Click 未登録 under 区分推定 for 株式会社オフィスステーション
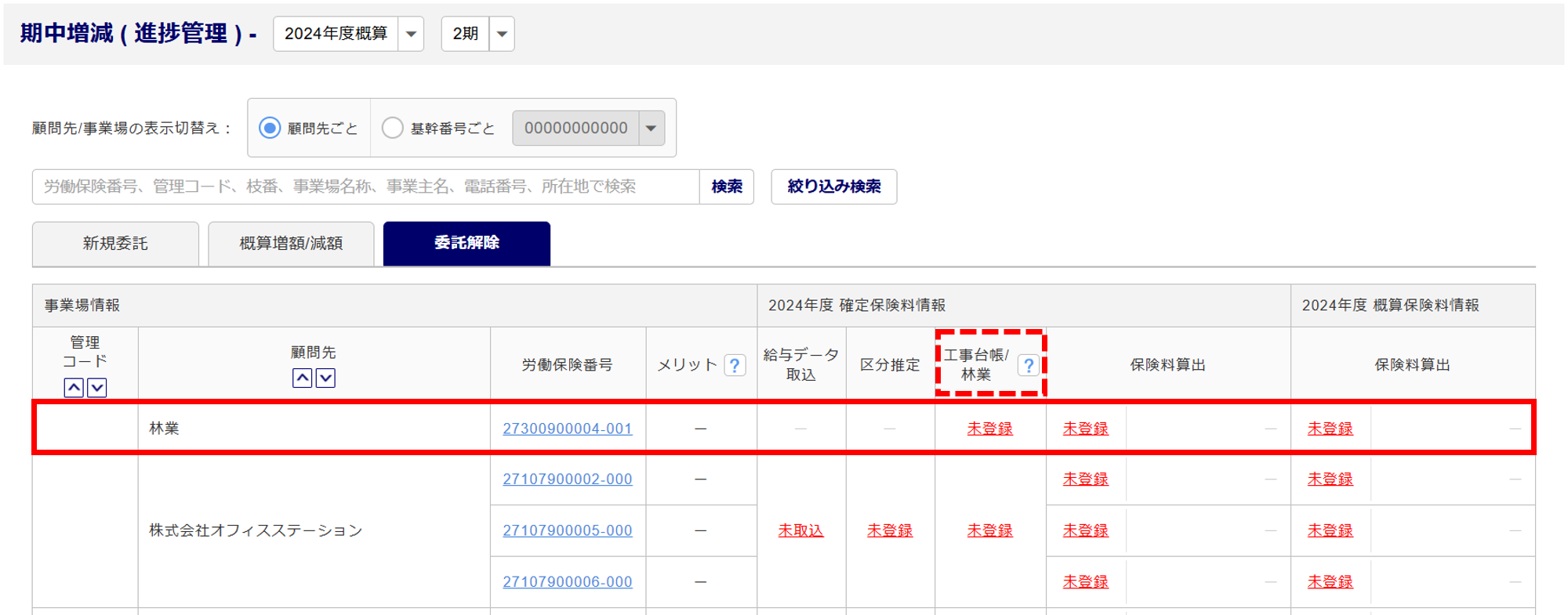Image resolution: width=1568 pixels, height=615 pixels. click(890, 530)
